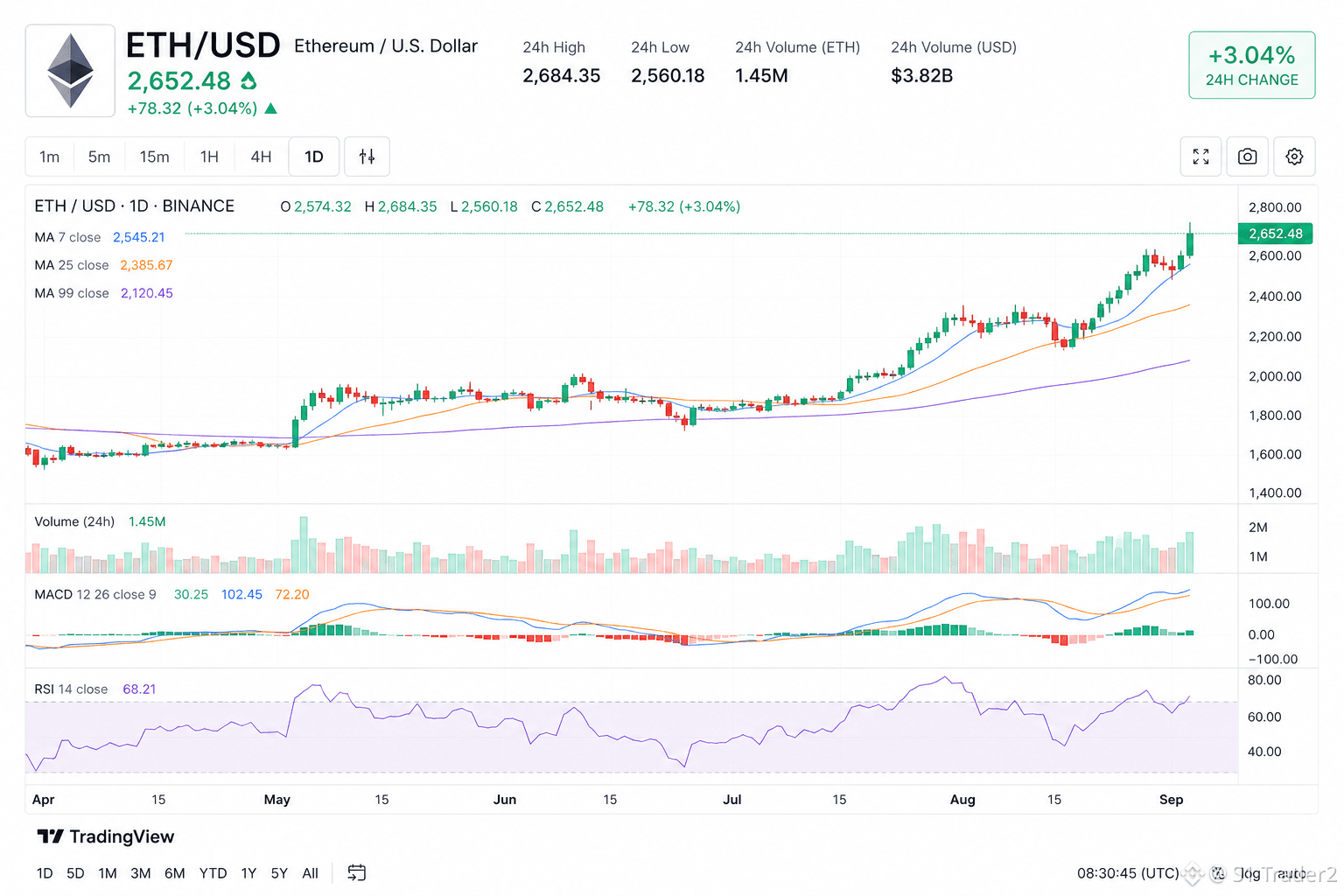
Task: Click the Aug label on time axis
Action: (962, 800)
